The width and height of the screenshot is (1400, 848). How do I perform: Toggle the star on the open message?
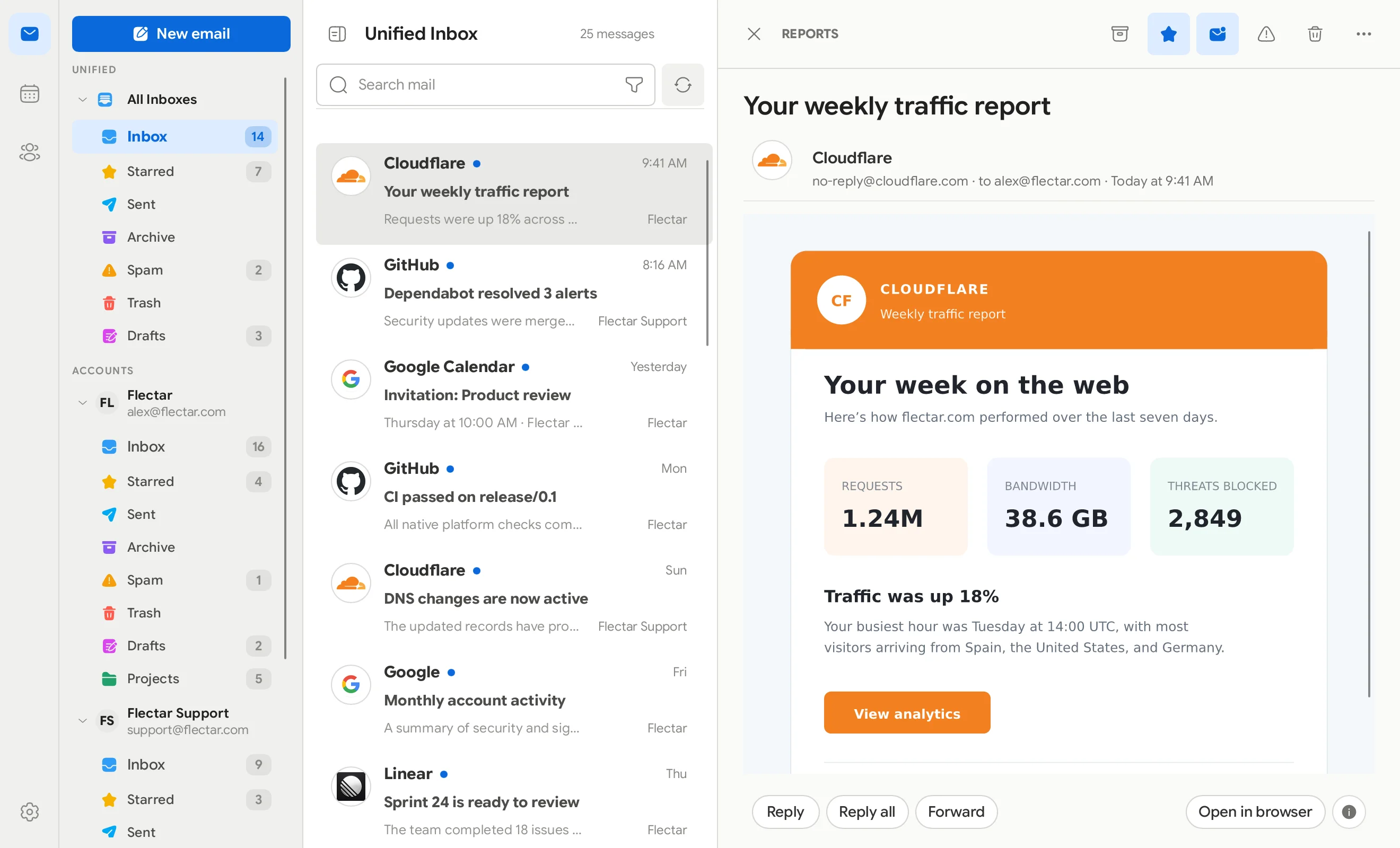coord(1168,34)
